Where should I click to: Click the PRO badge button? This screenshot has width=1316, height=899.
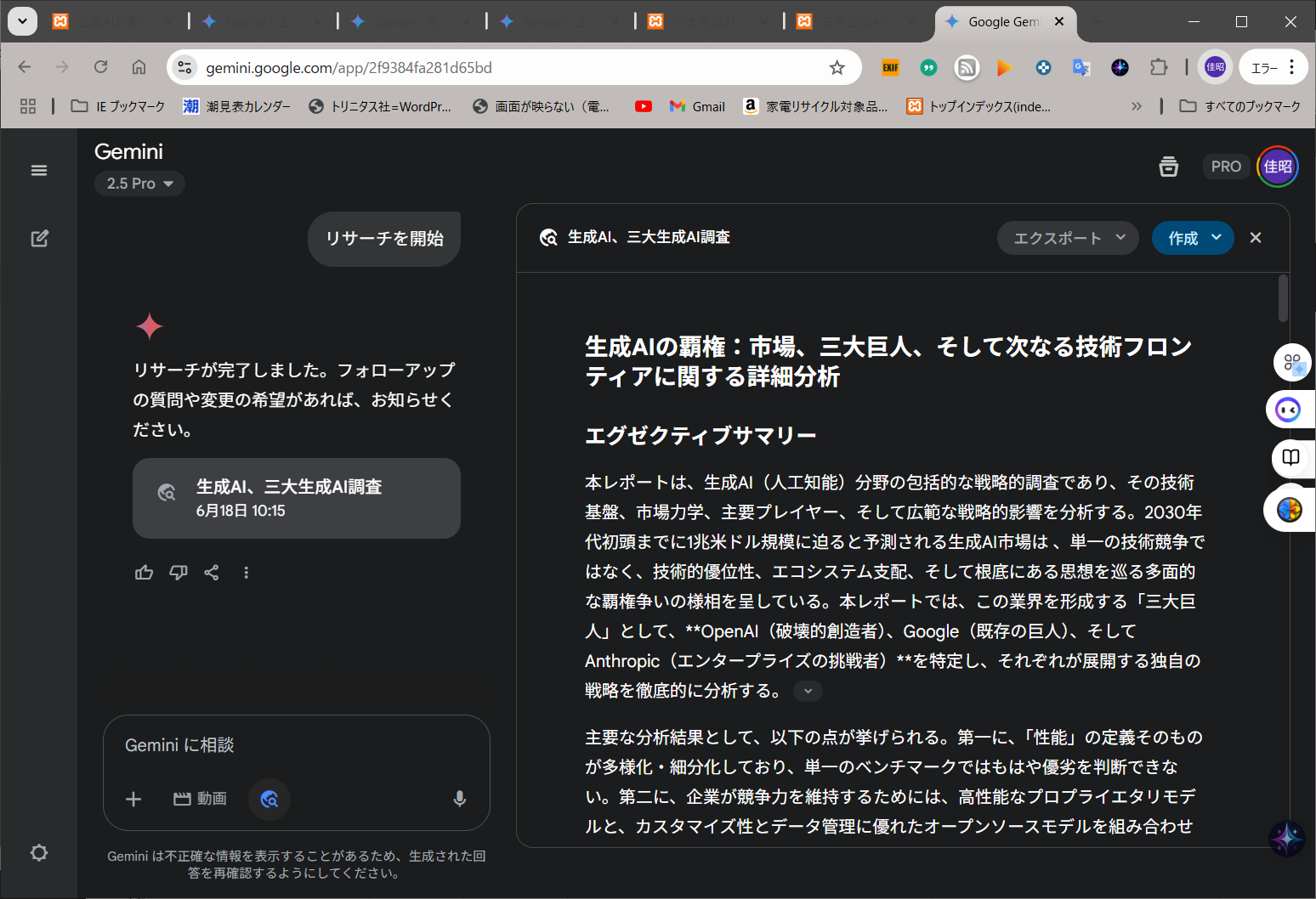point(1226,167)
